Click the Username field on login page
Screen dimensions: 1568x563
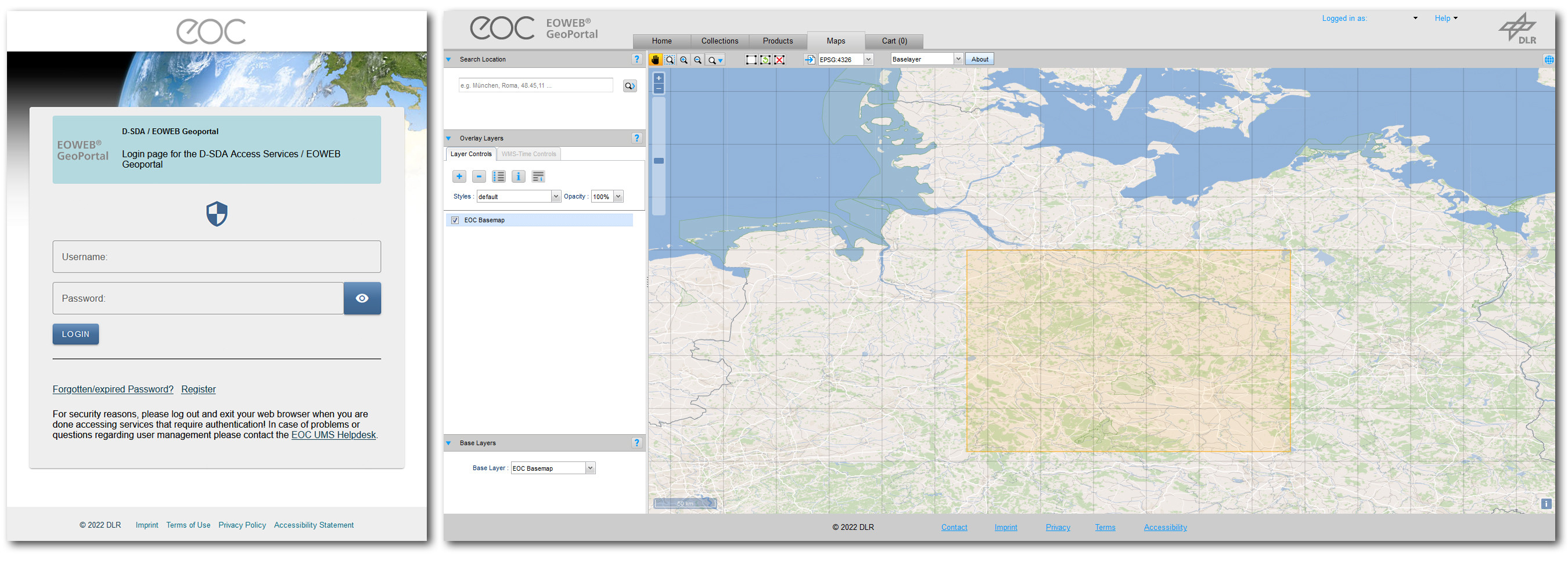[217, 257]
